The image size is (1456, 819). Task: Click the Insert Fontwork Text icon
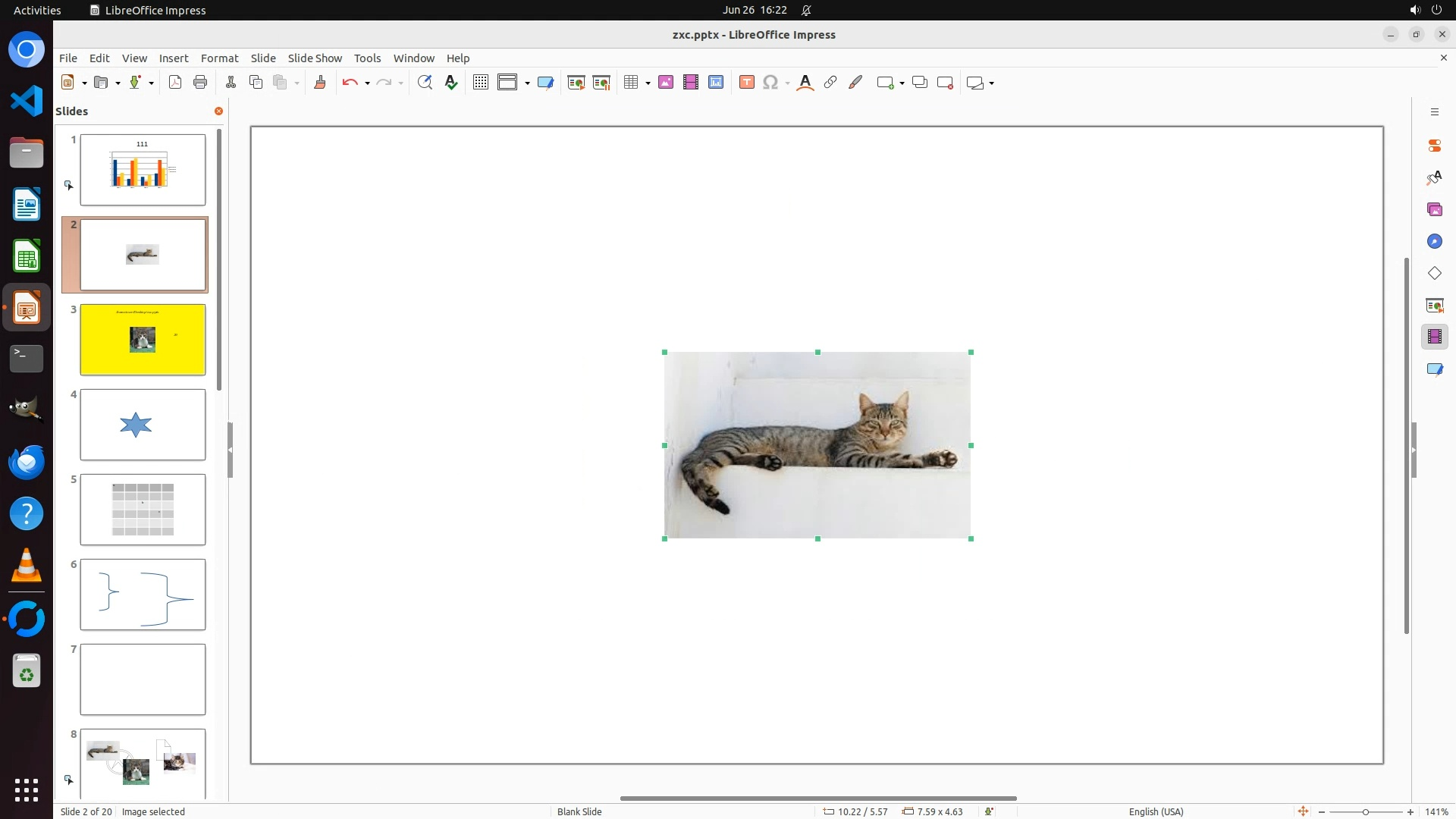pyautogui.click(x=805, y=83)
